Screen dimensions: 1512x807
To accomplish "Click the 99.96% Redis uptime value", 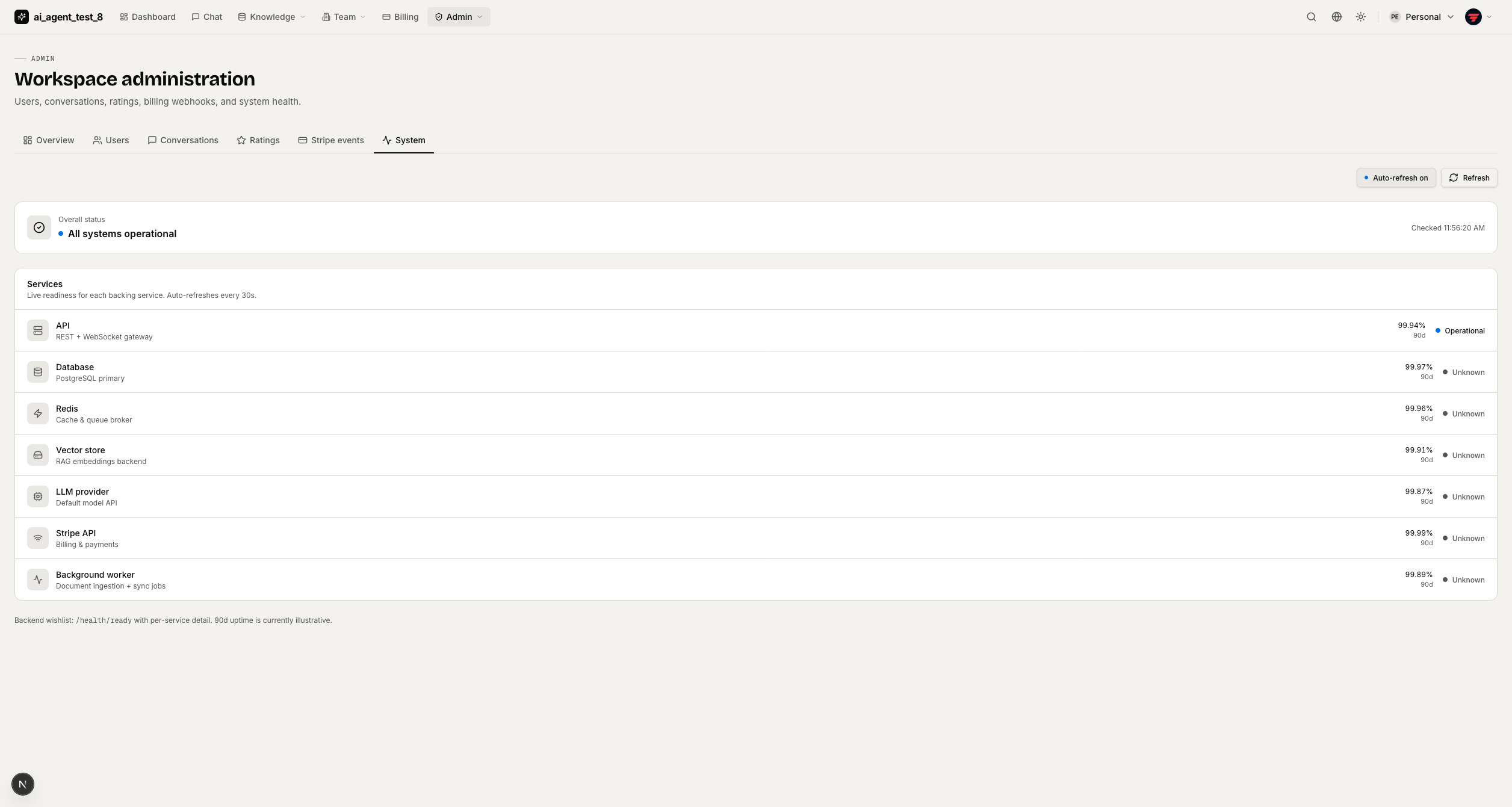I will (x=1419, y=409).
